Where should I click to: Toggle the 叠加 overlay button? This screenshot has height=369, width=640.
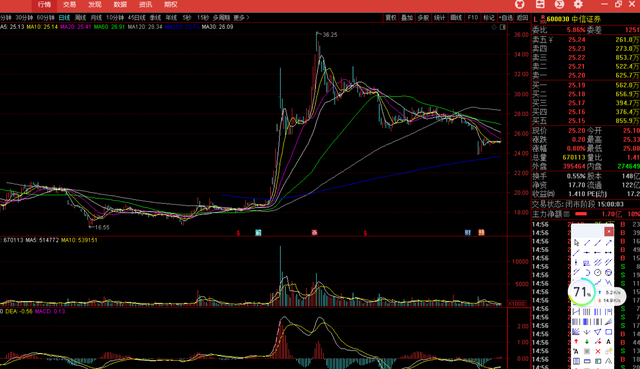[407, 18]
